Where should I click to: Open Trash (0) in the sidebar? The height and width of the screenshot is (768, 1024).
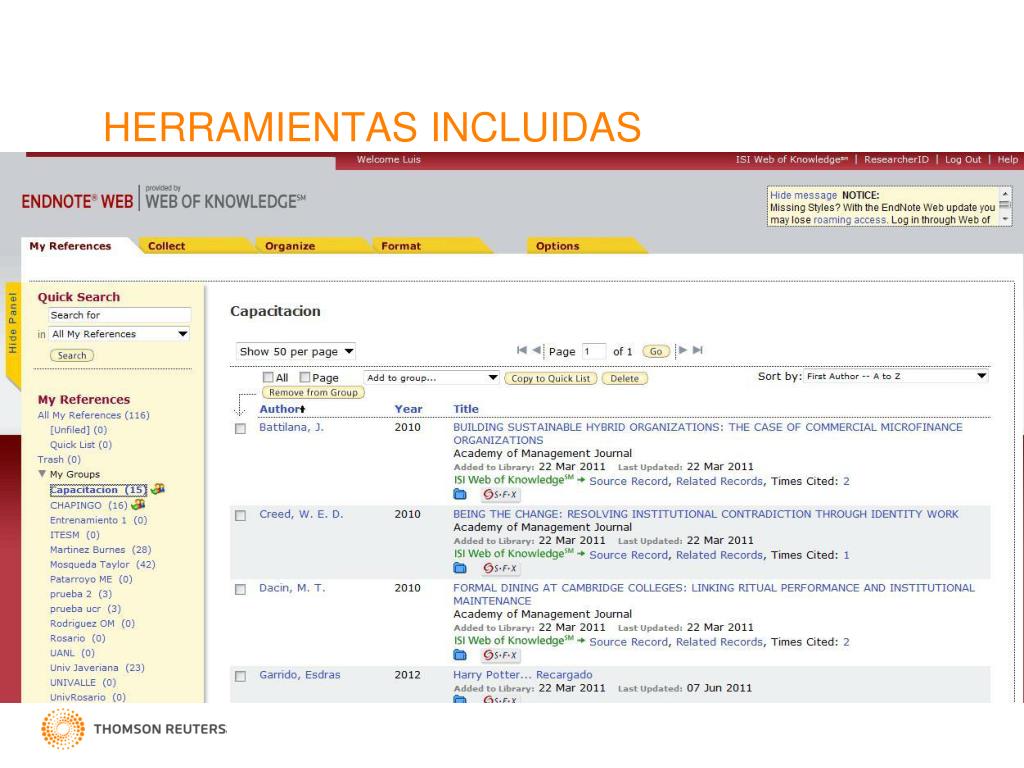click(x=59, y=459)
